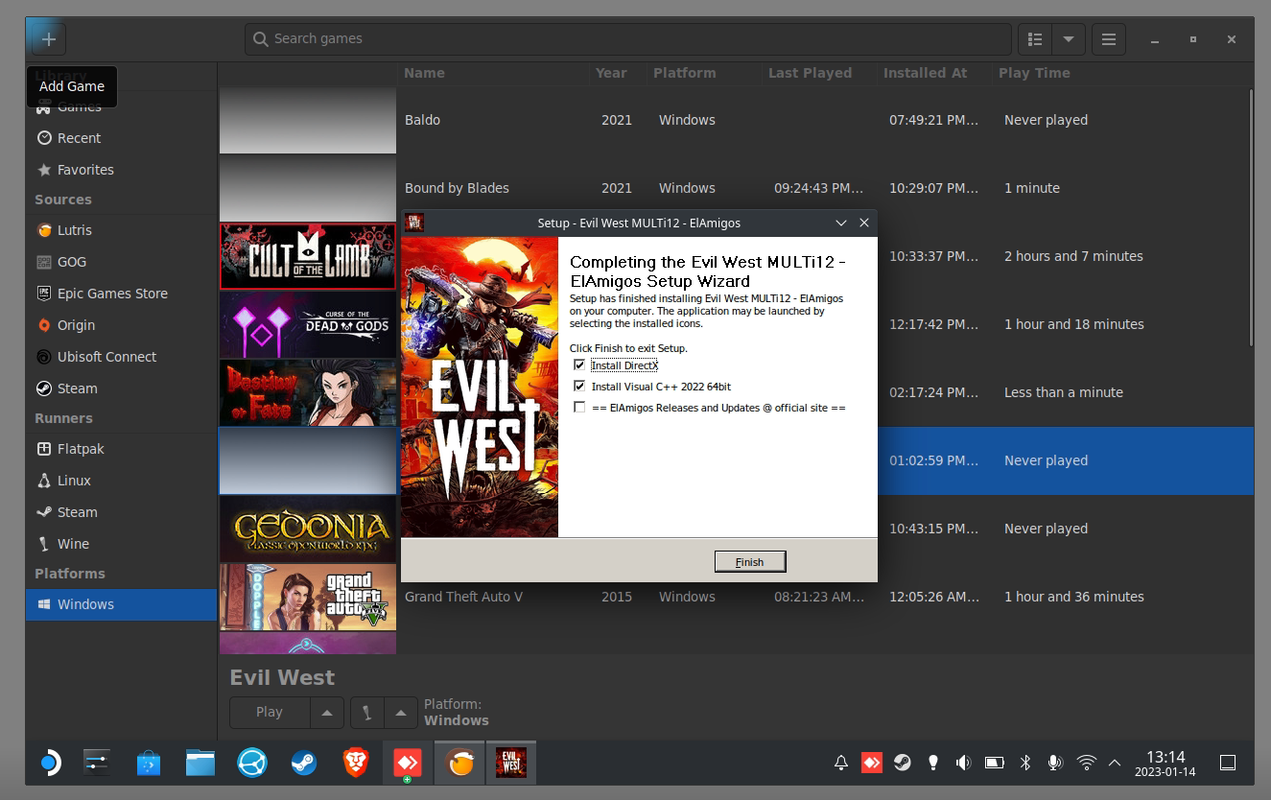Click the setup dialog title bar chevron
This screenshot has height=800, width=1271.
841,223
